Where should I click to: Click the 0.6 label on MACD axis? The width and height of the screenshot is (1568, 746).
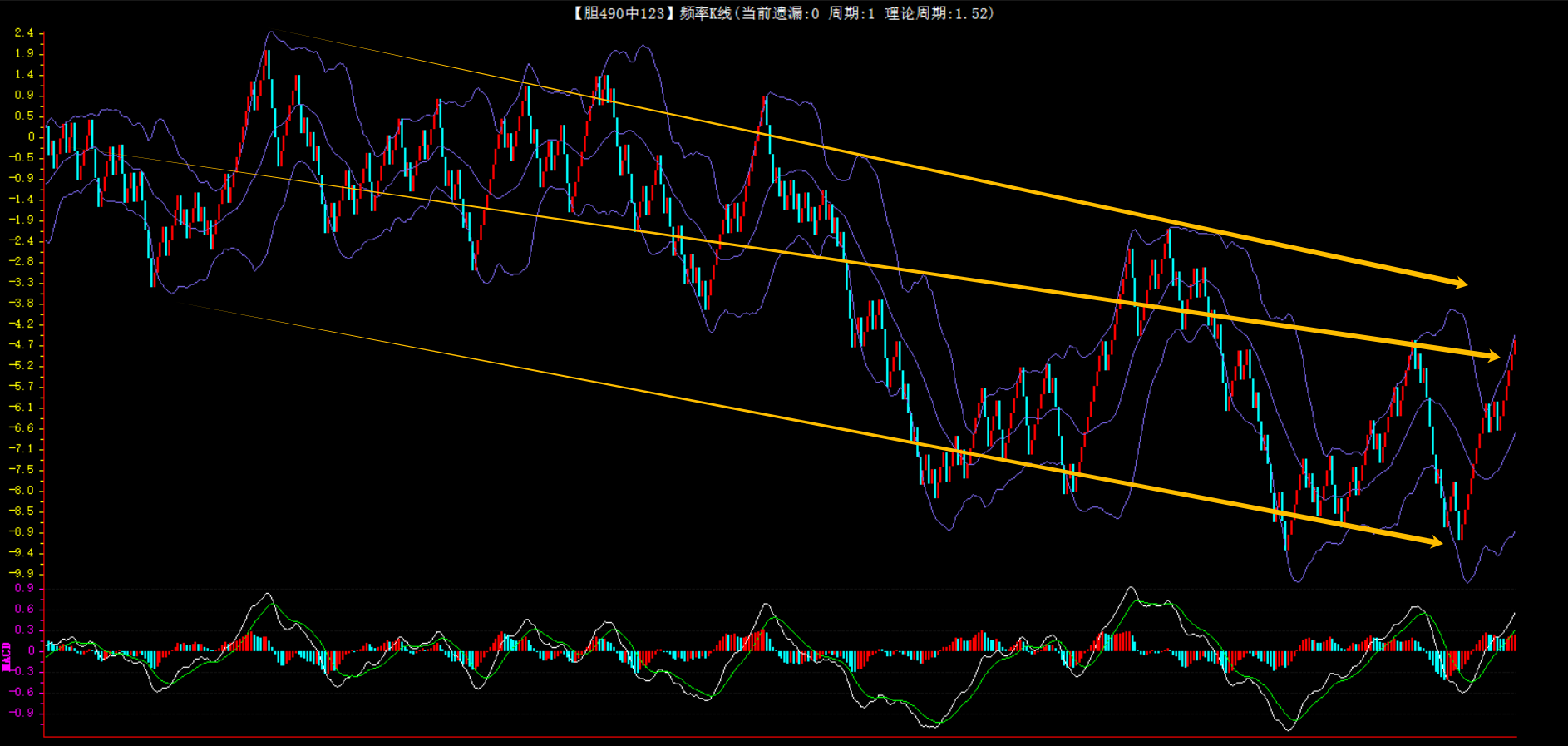(24, 609)
